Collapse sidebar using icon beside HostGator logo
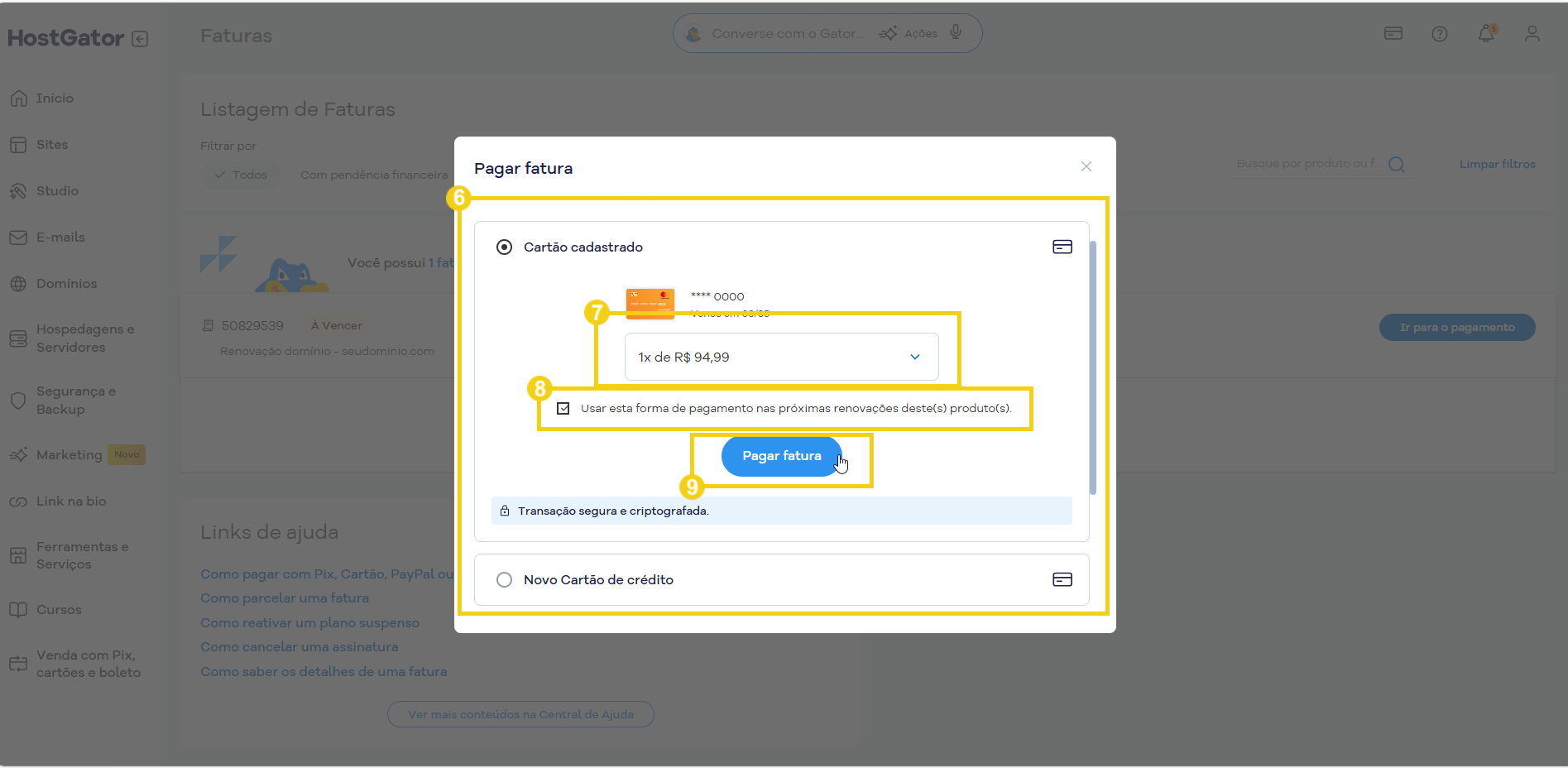 pyautogui.click(x=140, y=39)
